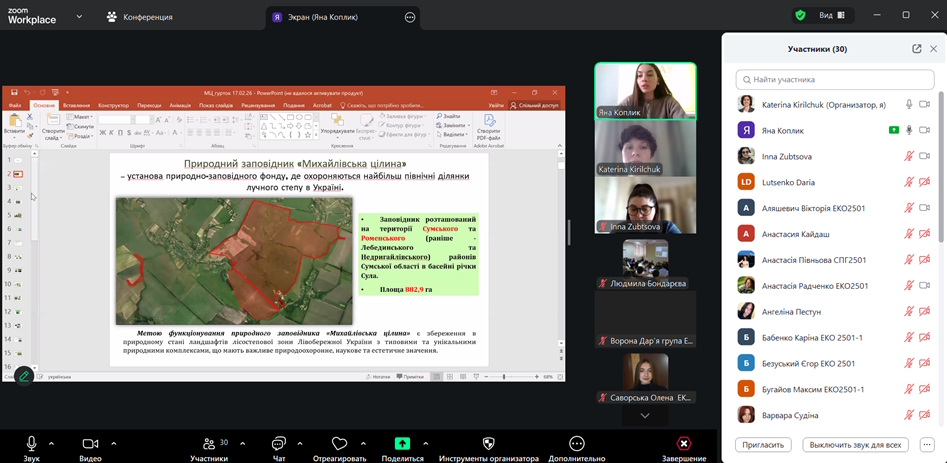This screenshot has height=463, width=947.
Task: Open Host tools shield icon
Action: (488, 443)
